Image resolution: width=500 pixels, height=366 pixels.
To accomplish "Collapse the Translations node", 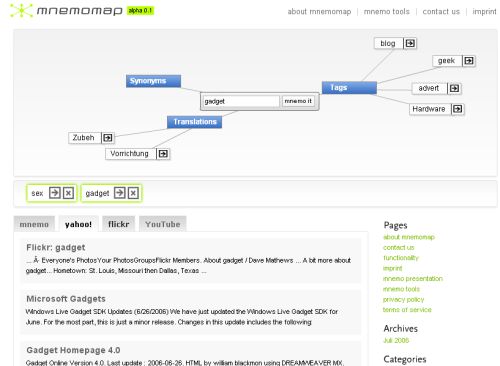I will point(194,122).
